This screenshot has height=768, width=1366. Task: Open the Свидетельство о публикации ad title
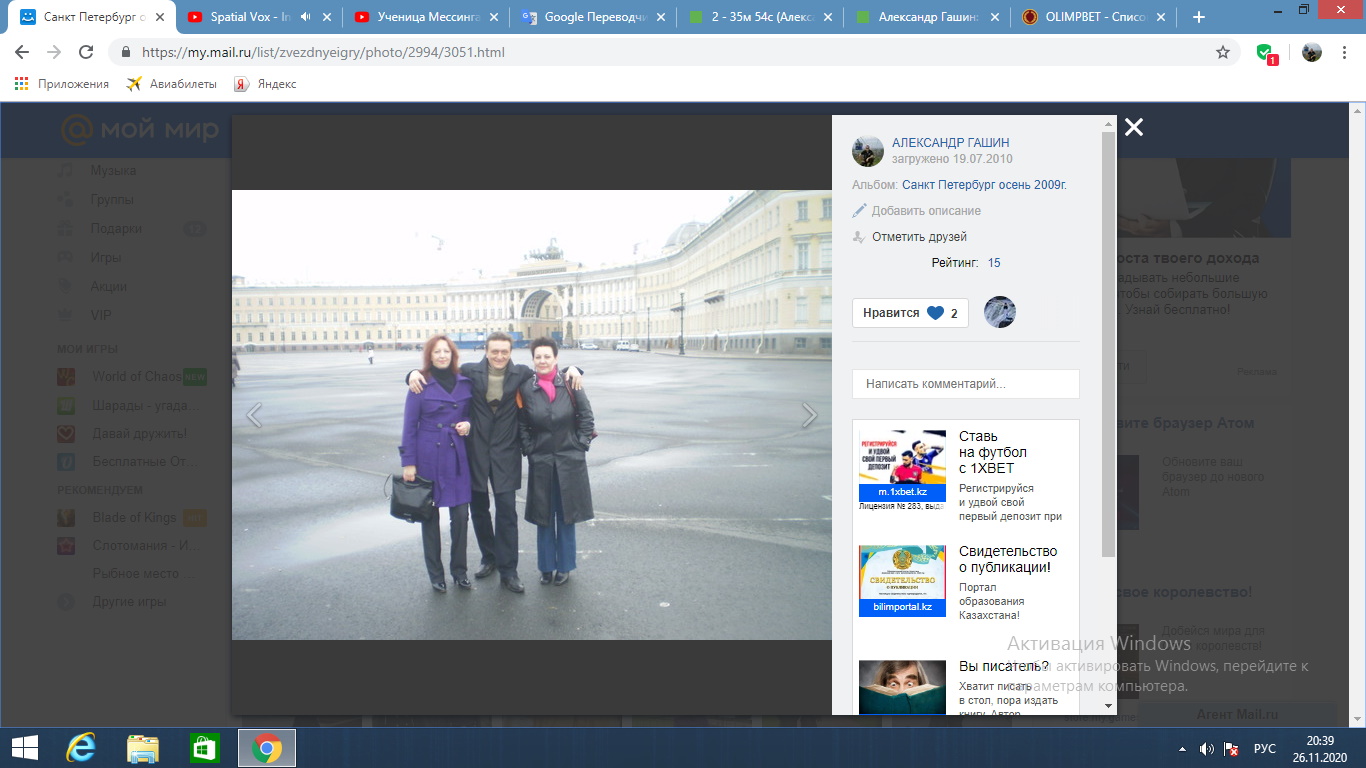(1008, 559)
